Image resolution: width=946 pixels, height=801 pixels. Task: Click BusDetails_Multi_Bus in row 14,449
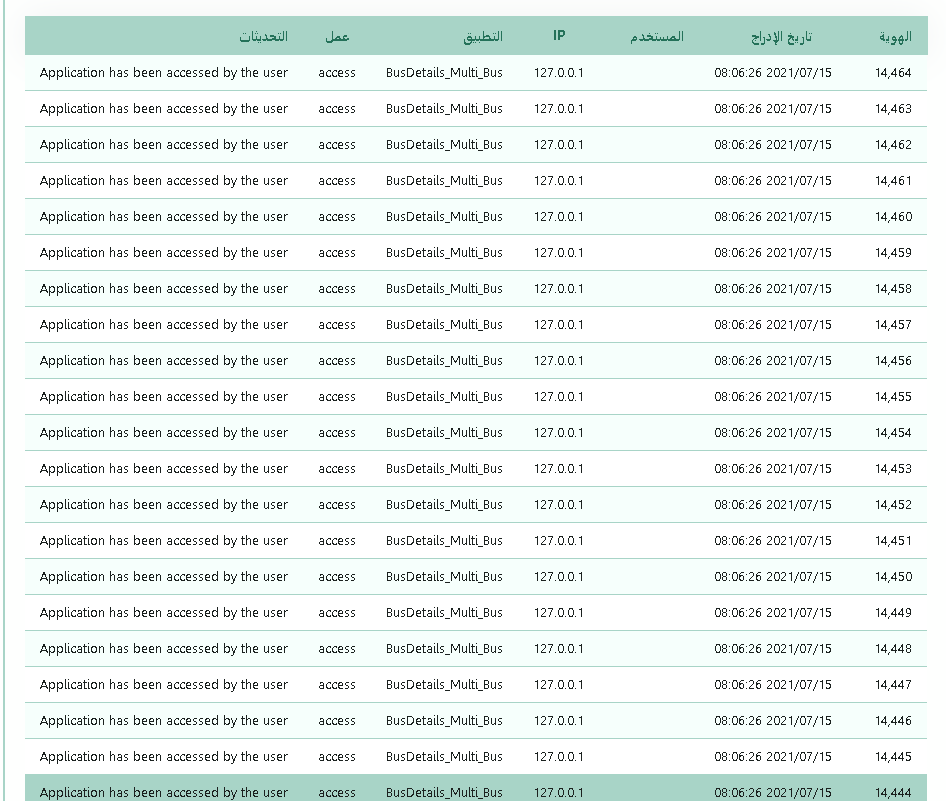444,613
